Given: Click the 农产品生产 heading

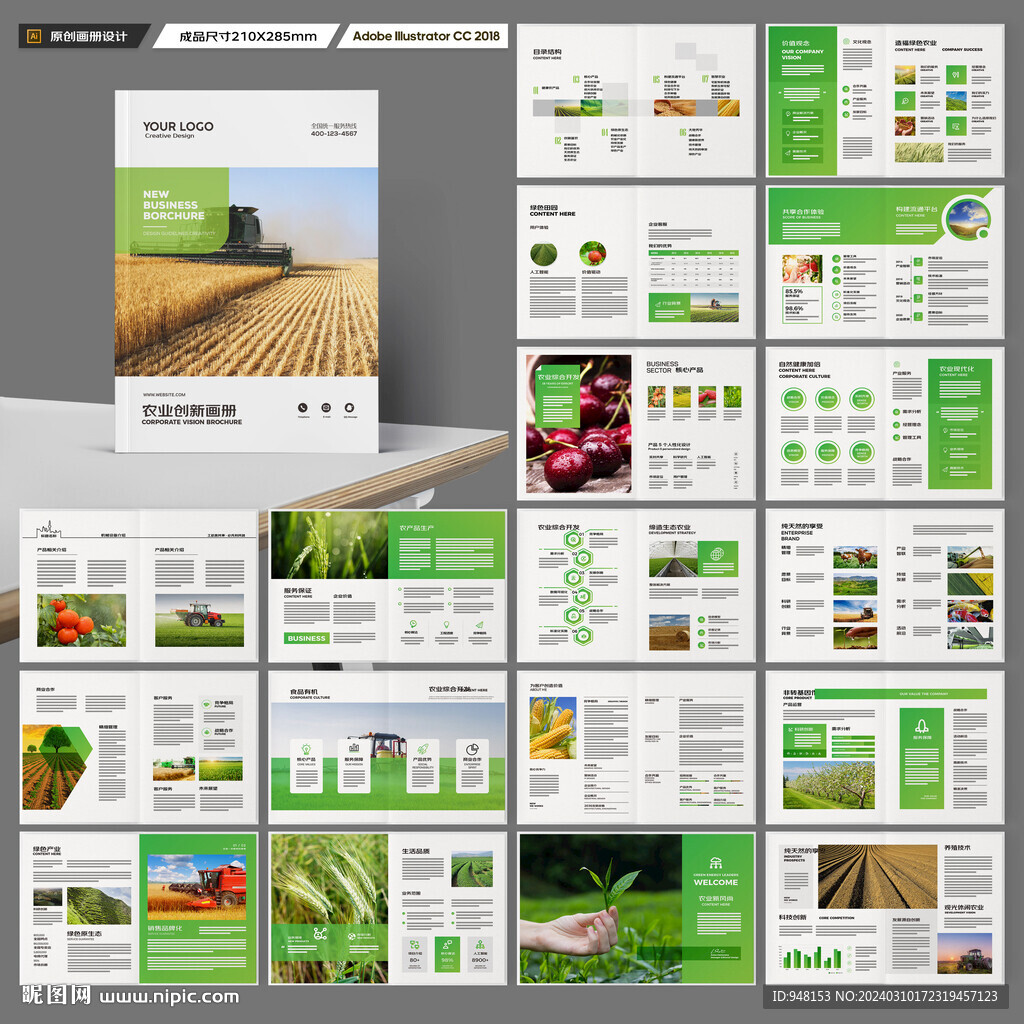Looking at the screenshot, I should pos(416,528).
